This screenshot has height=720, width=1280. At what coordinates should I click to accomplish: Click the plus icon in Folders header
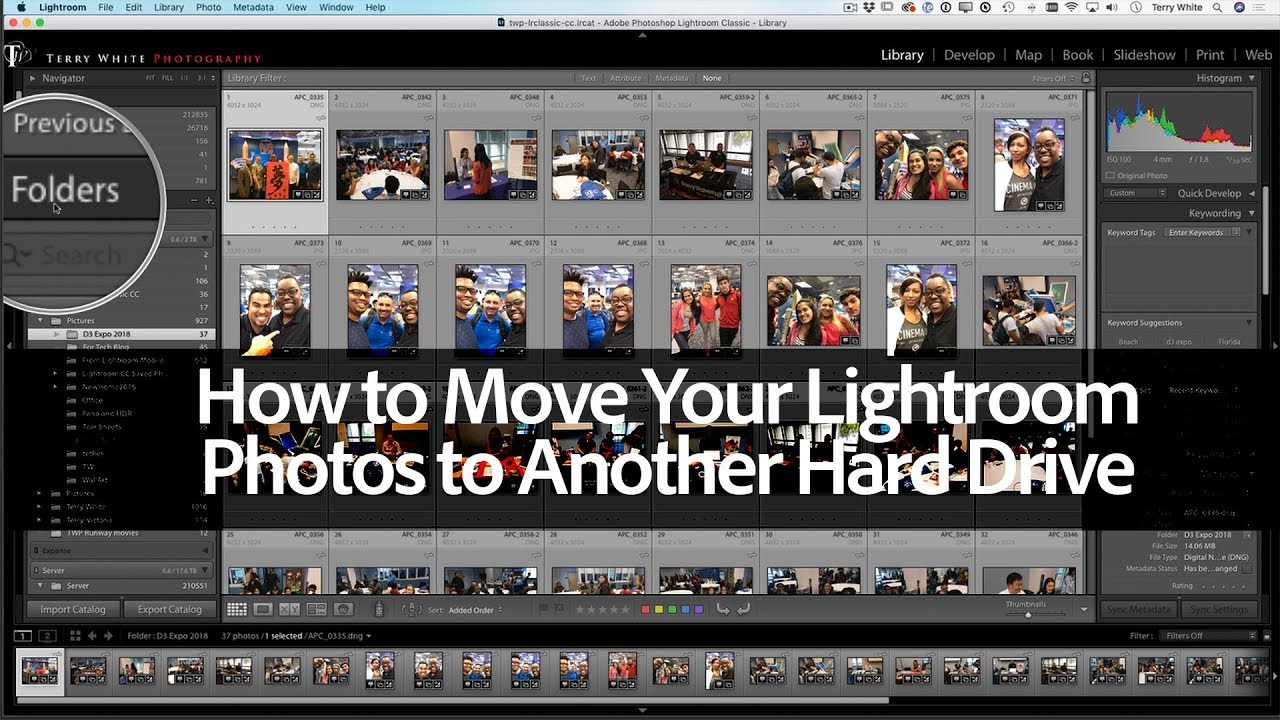(209, 201)
